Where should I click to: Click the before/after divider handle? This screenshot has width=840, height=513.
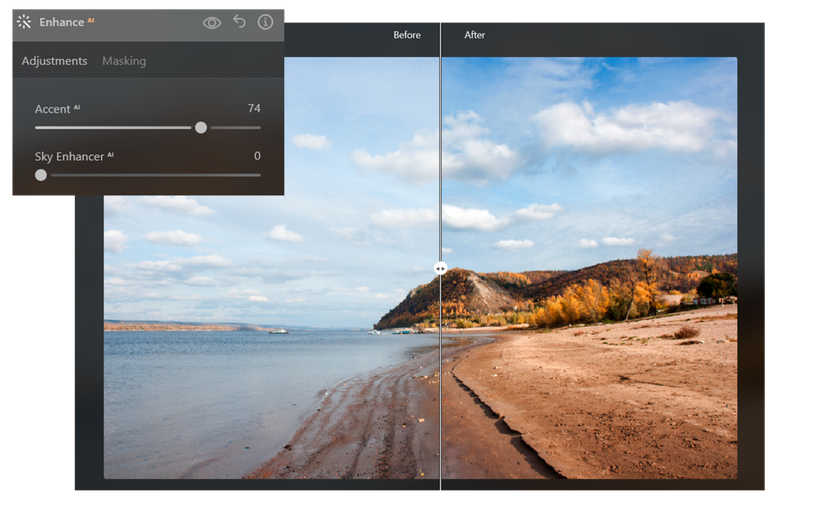[440, 268]
